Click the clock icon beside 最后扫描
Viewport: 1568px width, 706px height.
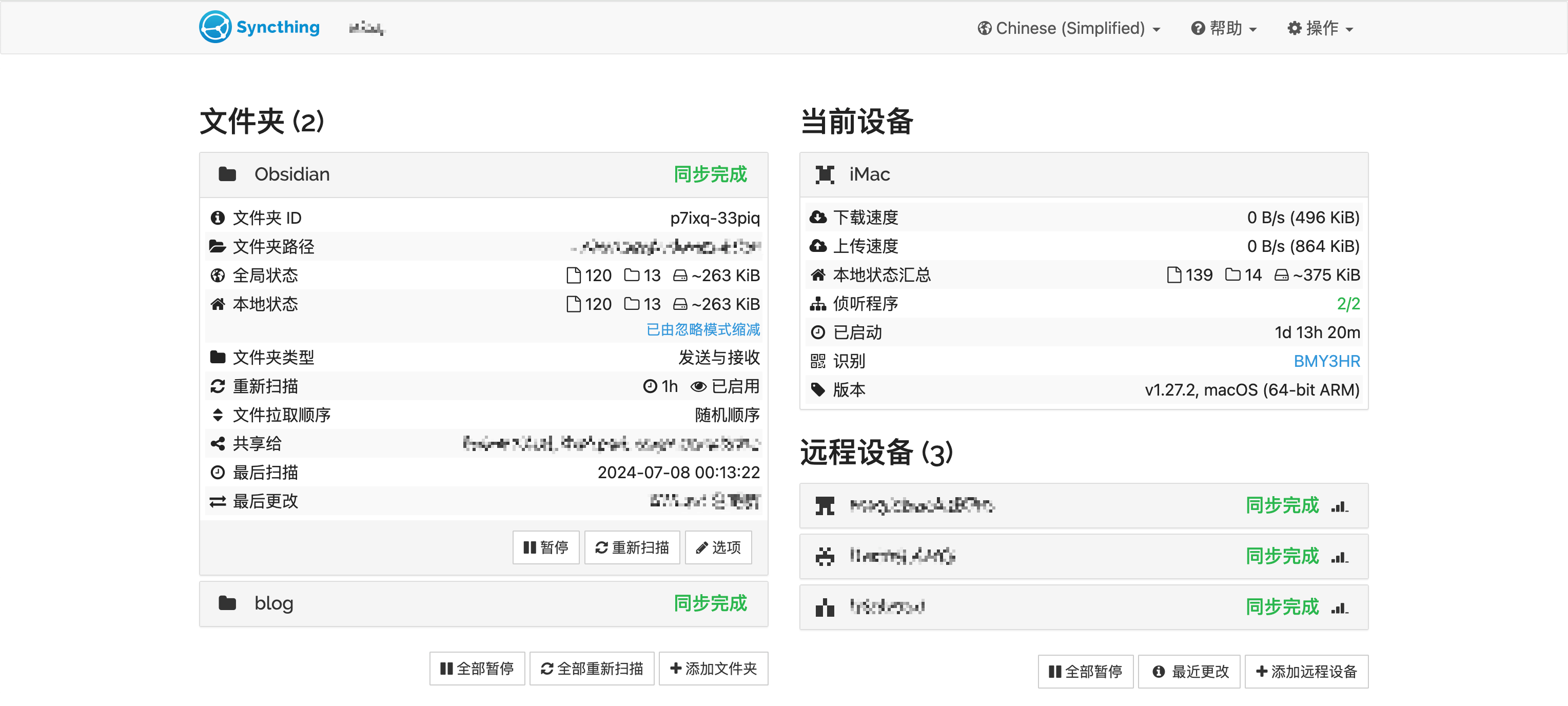(x=218, y=472)
